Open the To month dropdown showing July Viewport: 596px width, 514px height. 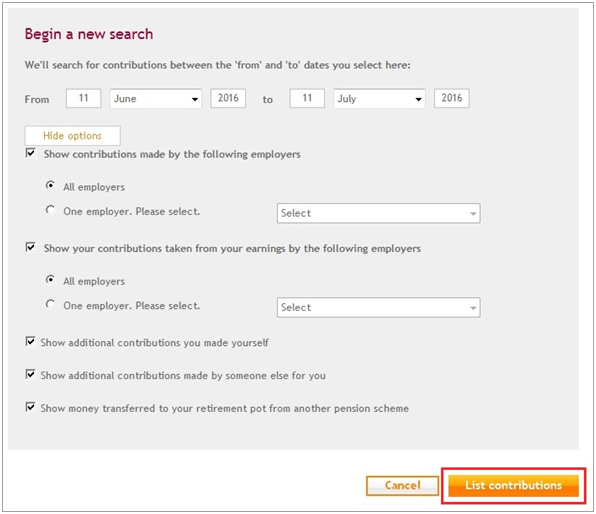click(x=379, y=99)
